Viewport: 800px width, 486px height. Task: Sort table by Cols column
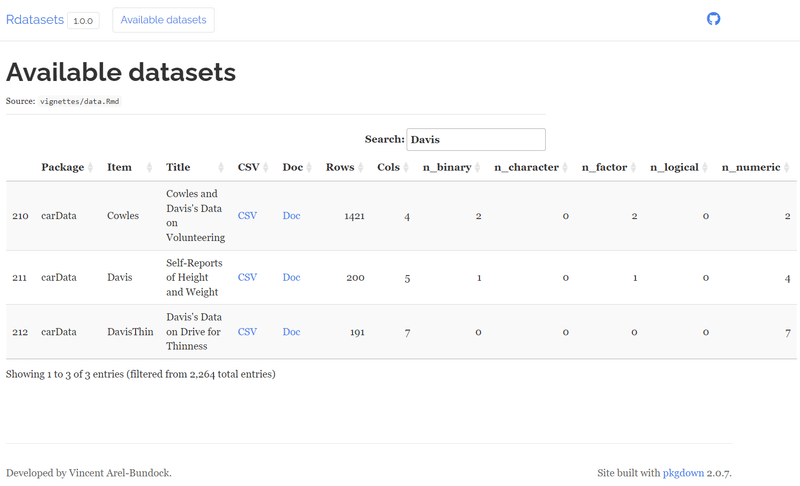pos(388,167)
